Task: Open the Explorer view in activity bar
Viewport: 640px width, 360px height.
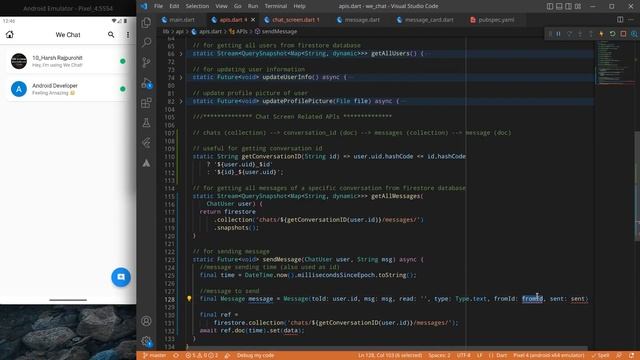Action: [x=146, y=23]
